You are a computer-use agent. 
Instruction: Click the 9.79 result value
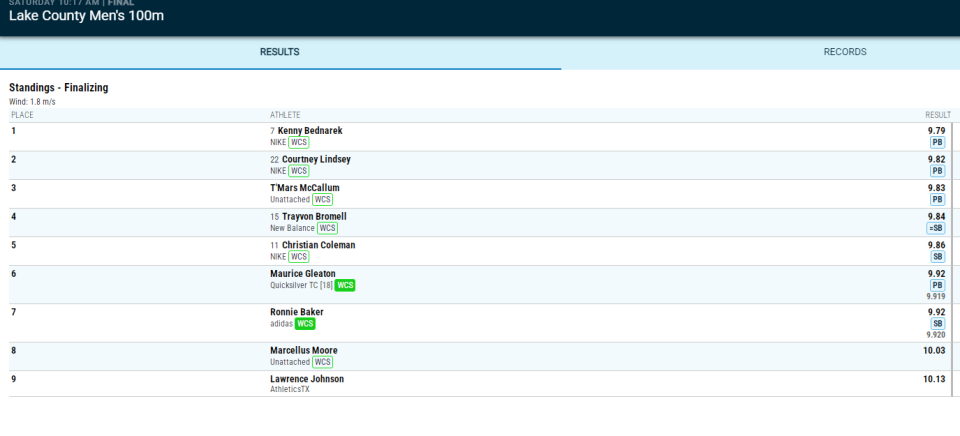936,130
